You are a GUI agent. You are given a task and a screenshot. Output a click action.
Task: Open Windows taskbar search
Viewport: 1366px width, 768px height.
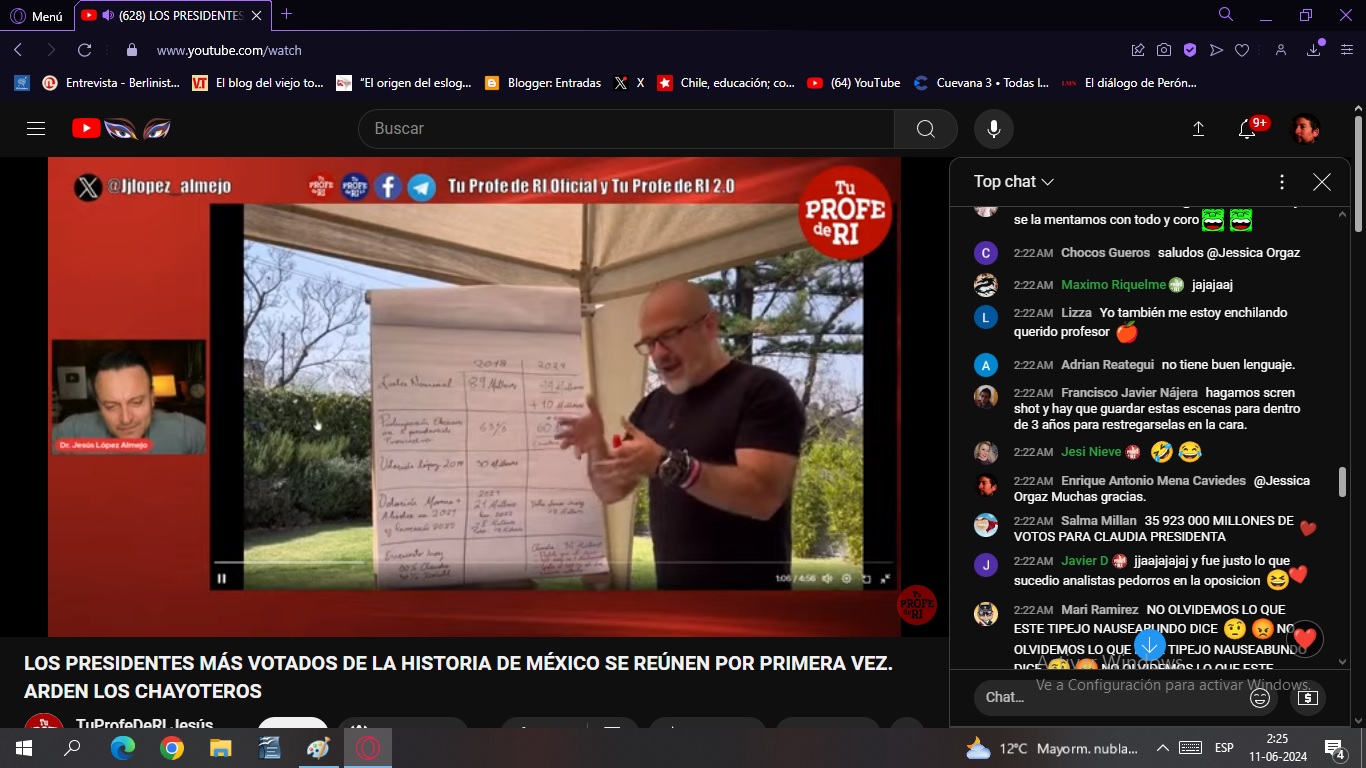72,748
